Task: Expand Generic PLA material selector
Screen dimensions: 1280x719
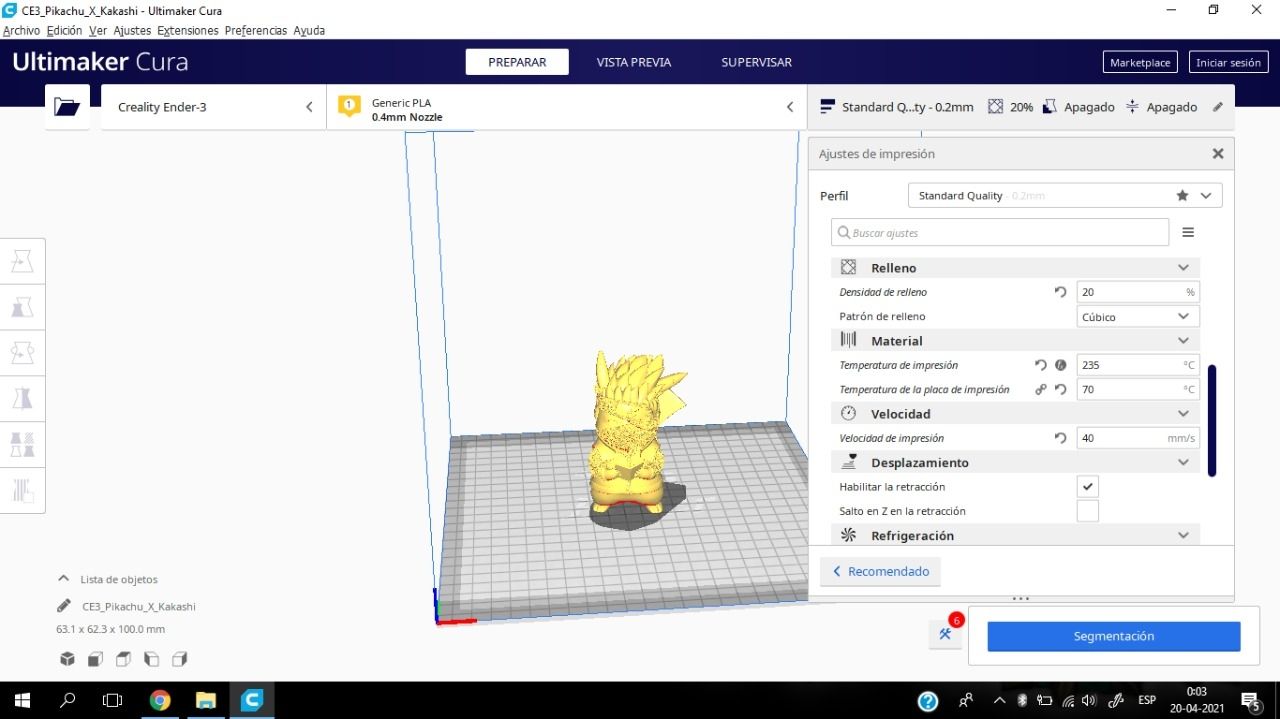Action: 566,107
